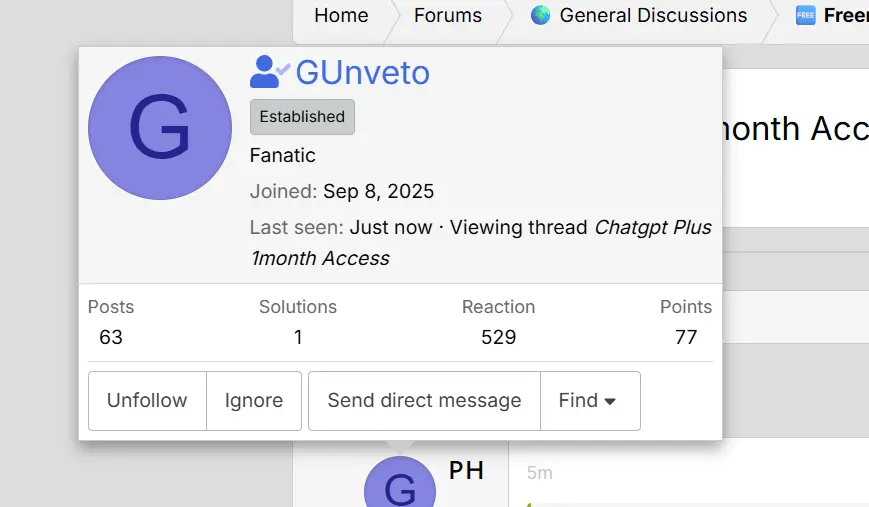Click the followed-user icon beside GUnveto
The width and height of the screenshot is (869, 507).
coord(269,72)
